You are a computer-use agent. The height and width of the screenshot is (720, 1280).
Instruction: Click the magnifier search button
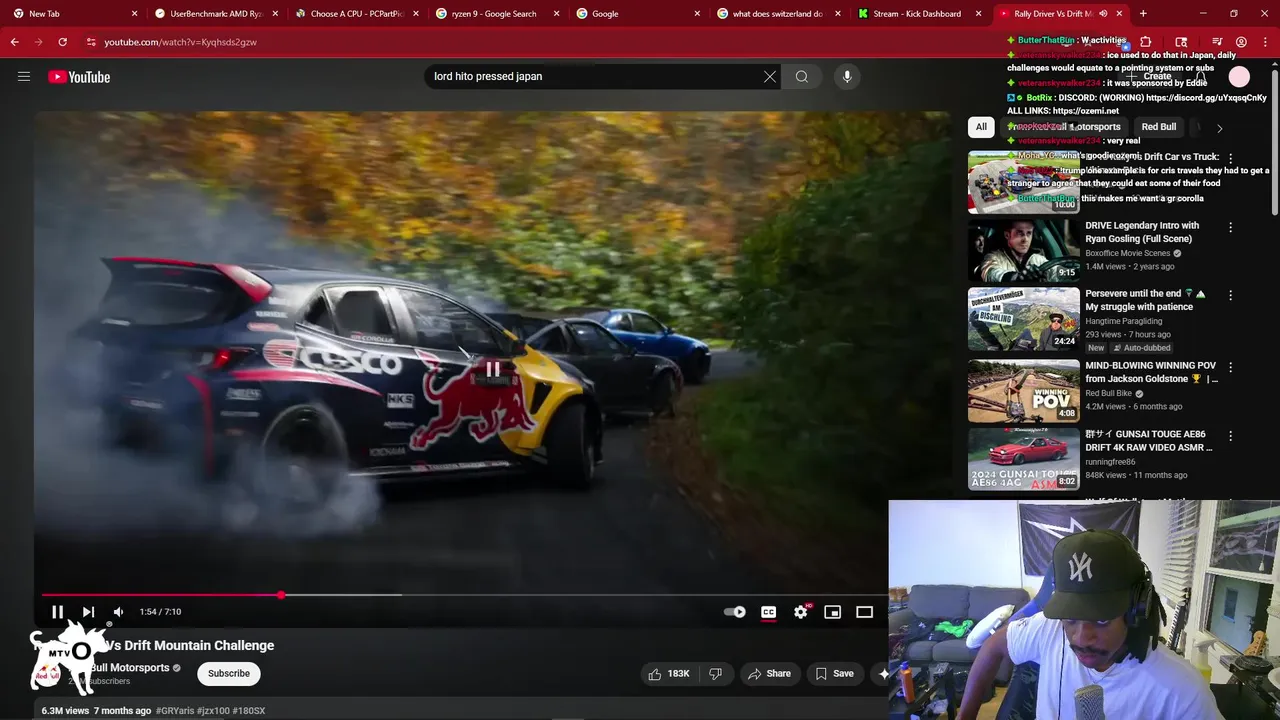(x=802, y=76)
